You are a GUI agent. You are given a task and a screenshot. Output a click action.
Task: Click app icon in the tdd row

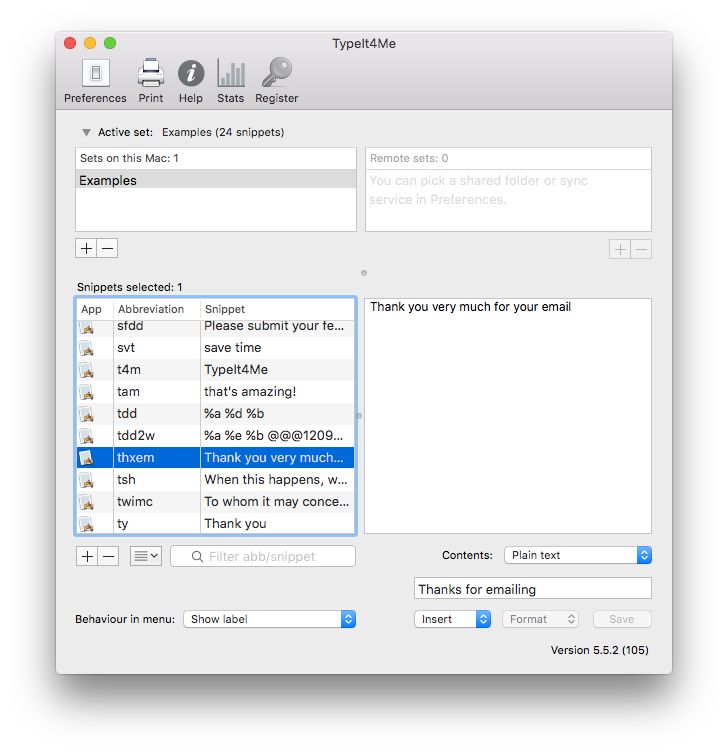click(87, 414)
